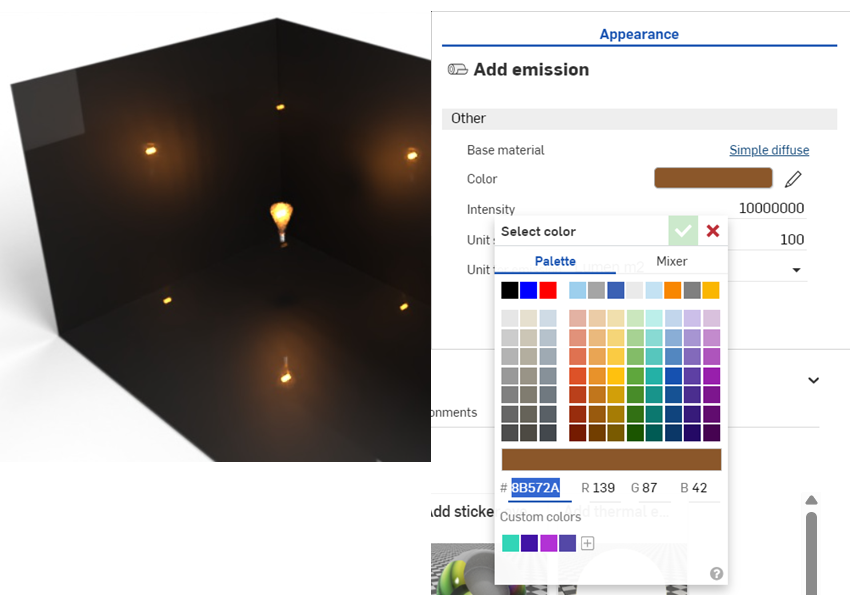Image resolution: width=862 pixels, height=607 pixels.
Task: Switch to the Mixer tab
Action: pyautogui.click(x=671, y=261)
